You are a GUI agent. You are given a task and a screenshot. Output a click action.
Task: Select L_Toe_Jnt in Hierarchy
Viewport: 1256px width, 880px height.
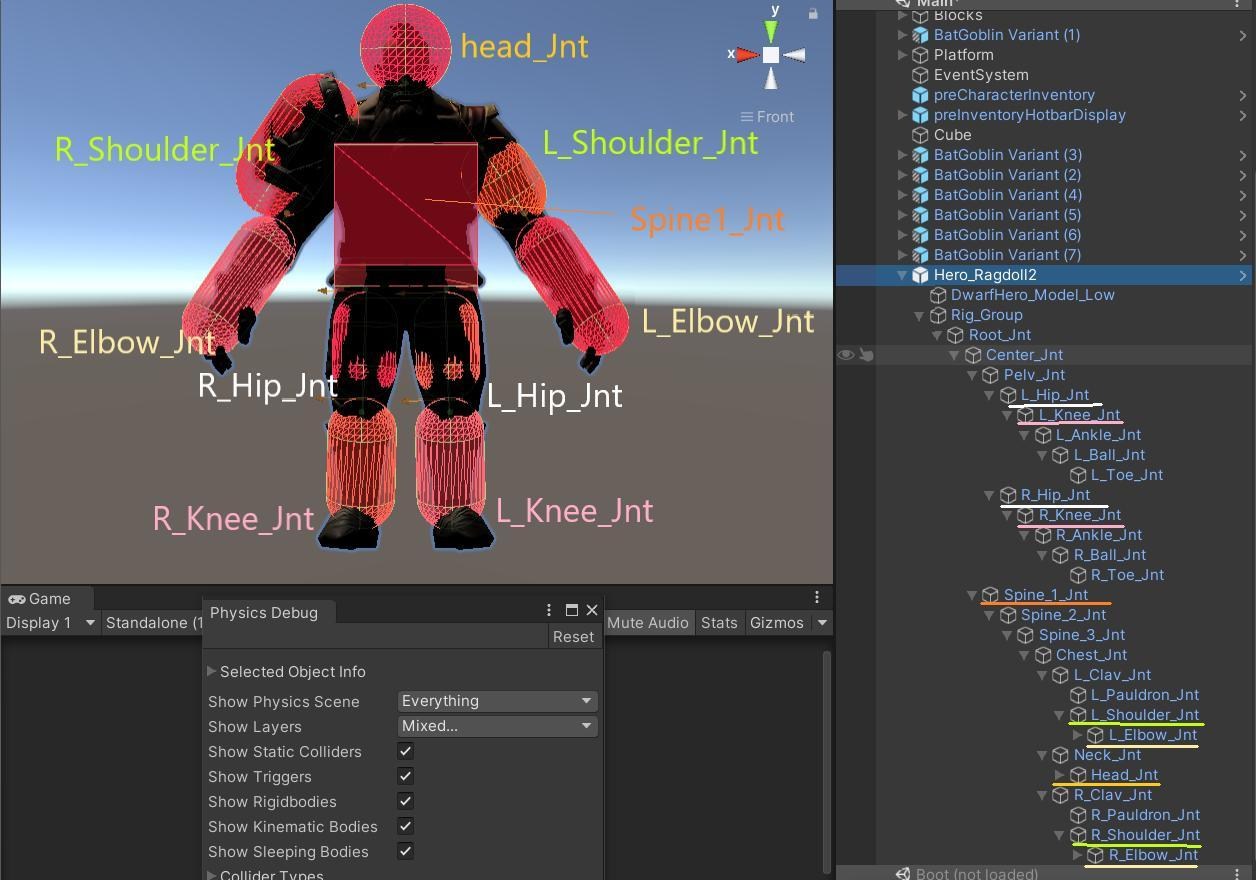coord(1126,475)
